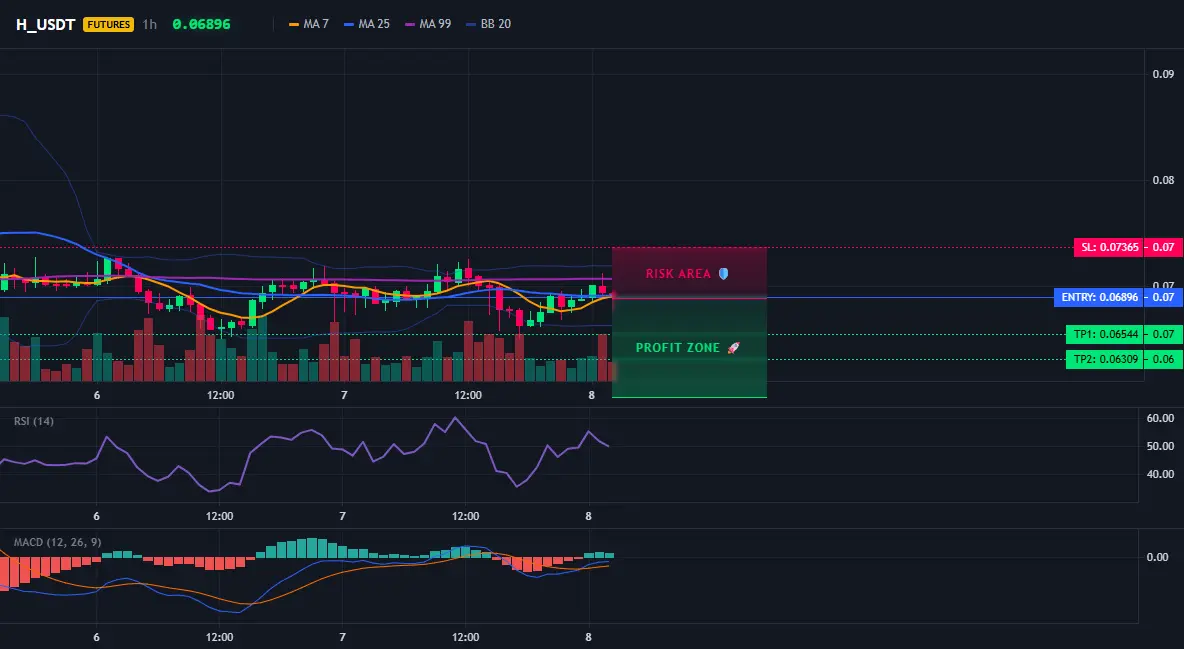
Task: Click the 60.00 RSI axis value
Action: click(1160, 418)
